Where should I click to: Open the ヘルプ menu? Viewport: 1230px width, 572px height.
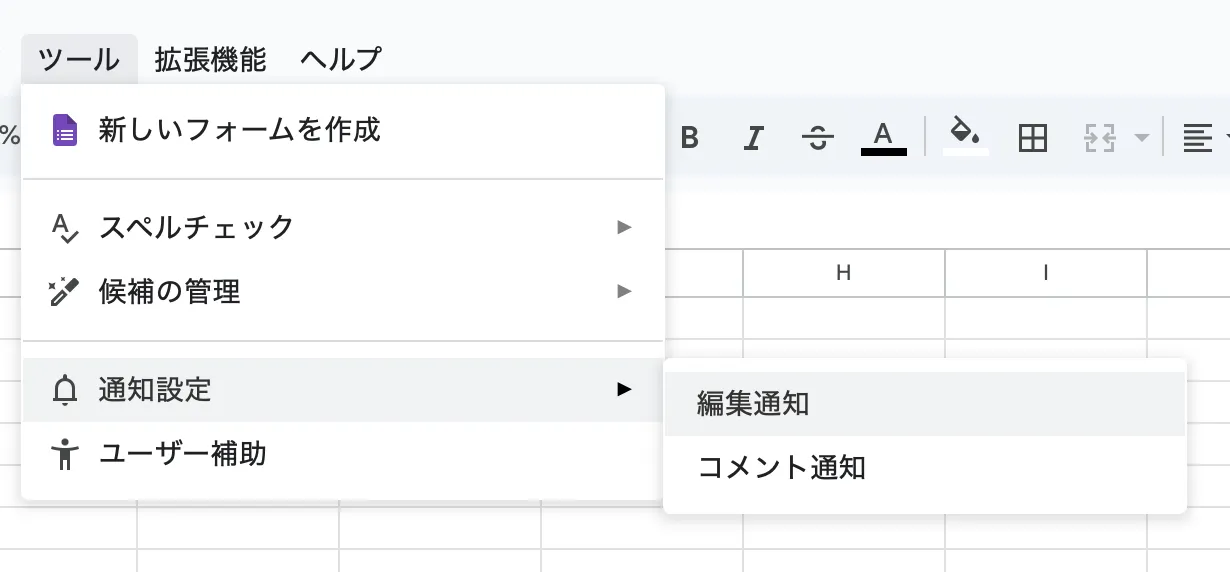coord(340,60)
